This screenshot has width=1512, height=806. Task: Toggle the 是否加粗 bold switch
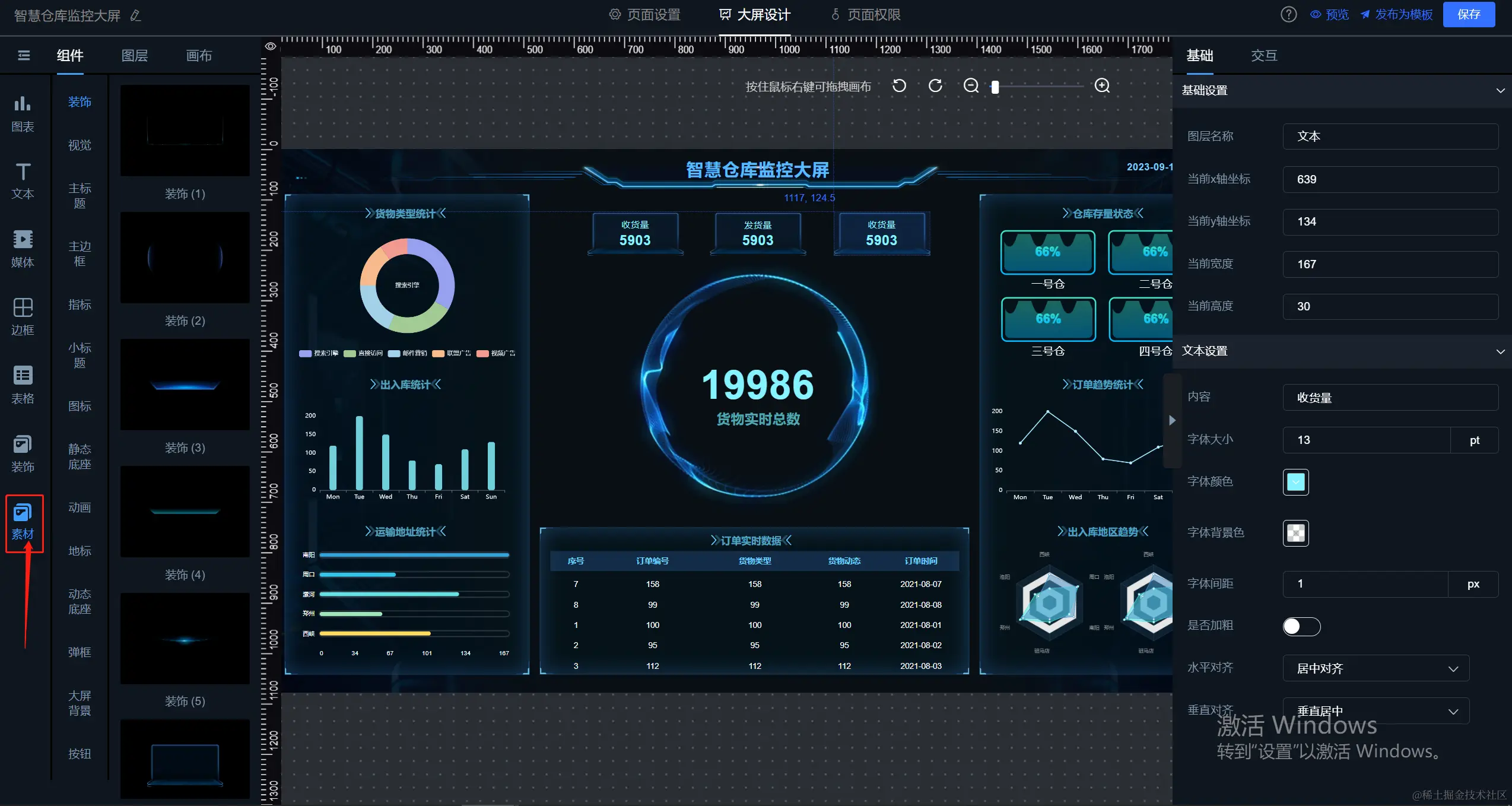tap(1301, 626)
